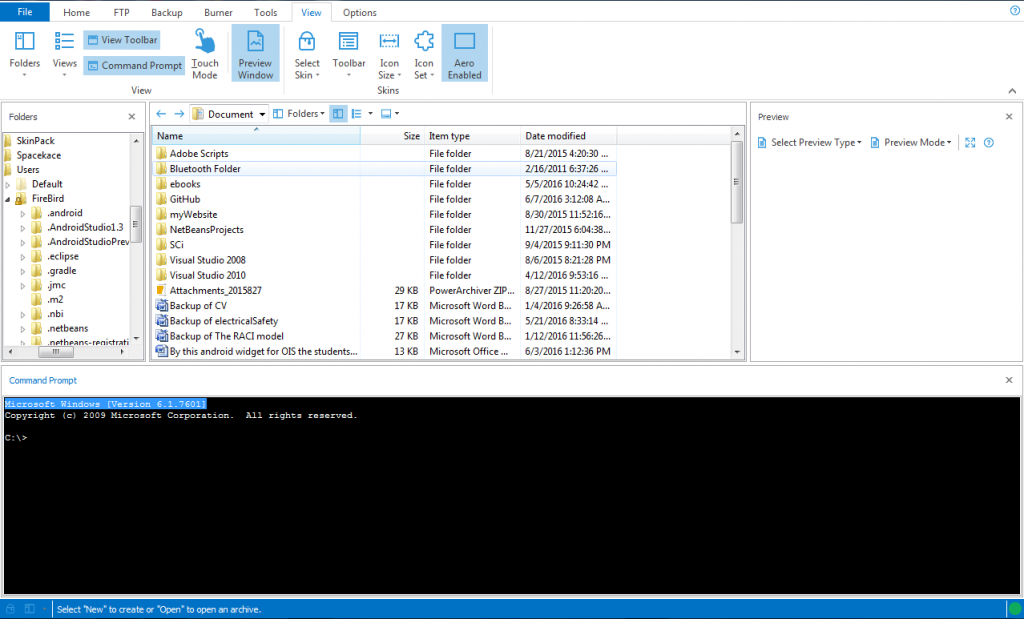Navigate forward with right arrow
1024x619 pixels.
coord(179,114)
